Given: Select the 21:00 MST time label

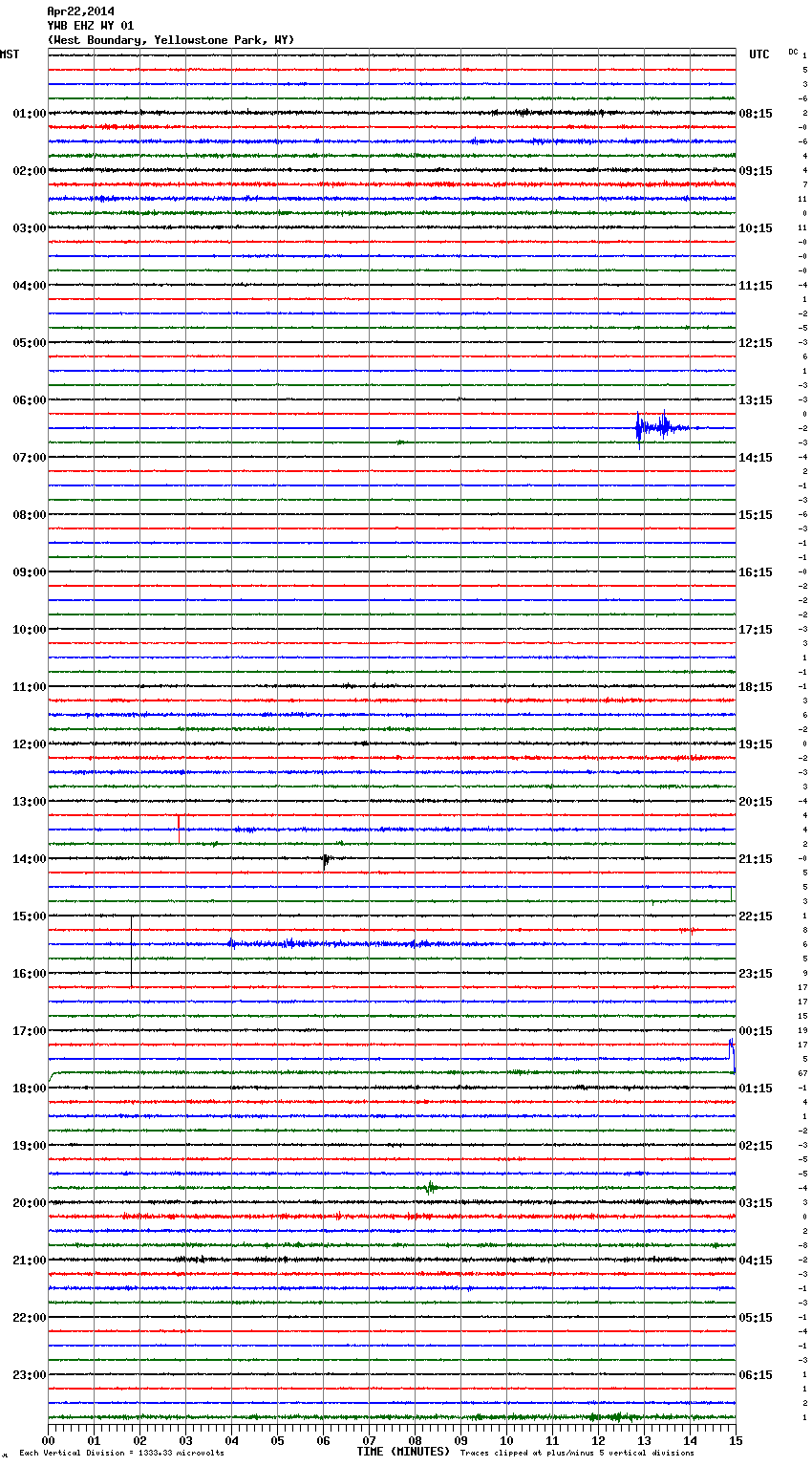Looking at the screenshot, I should [x=29, y=1261].
